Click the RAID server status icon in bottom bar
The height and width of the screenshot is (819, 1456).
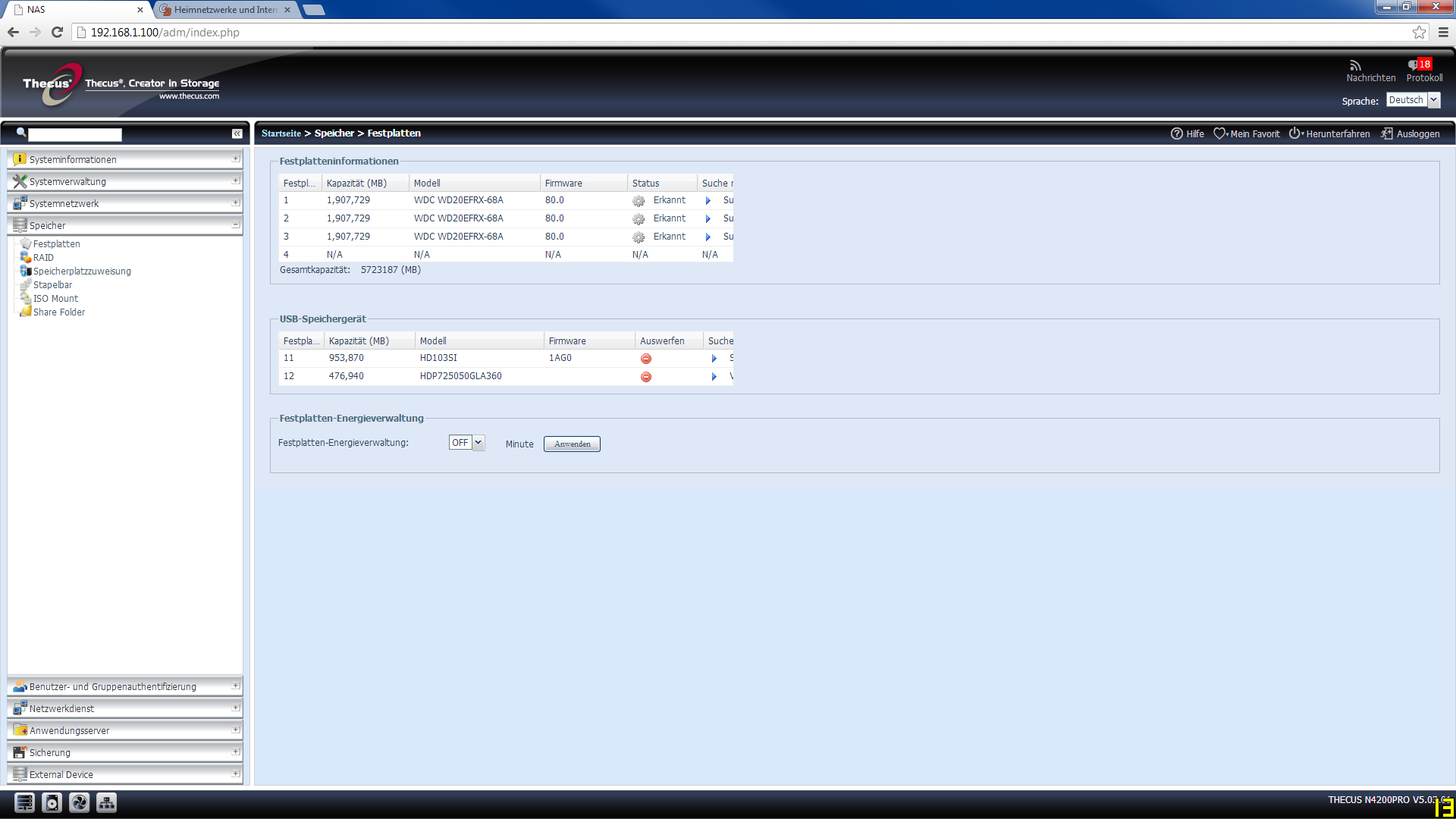pyautogui.click(x=24, y=802)
